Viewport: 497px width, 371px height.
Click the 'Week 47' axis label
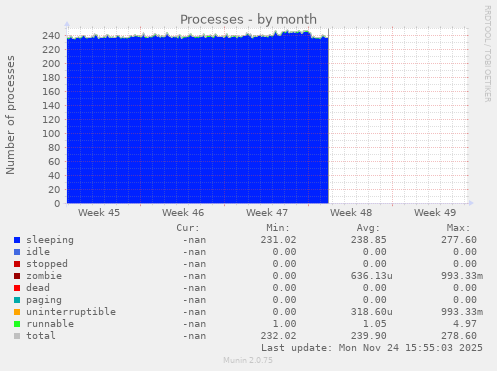point(267,213)
